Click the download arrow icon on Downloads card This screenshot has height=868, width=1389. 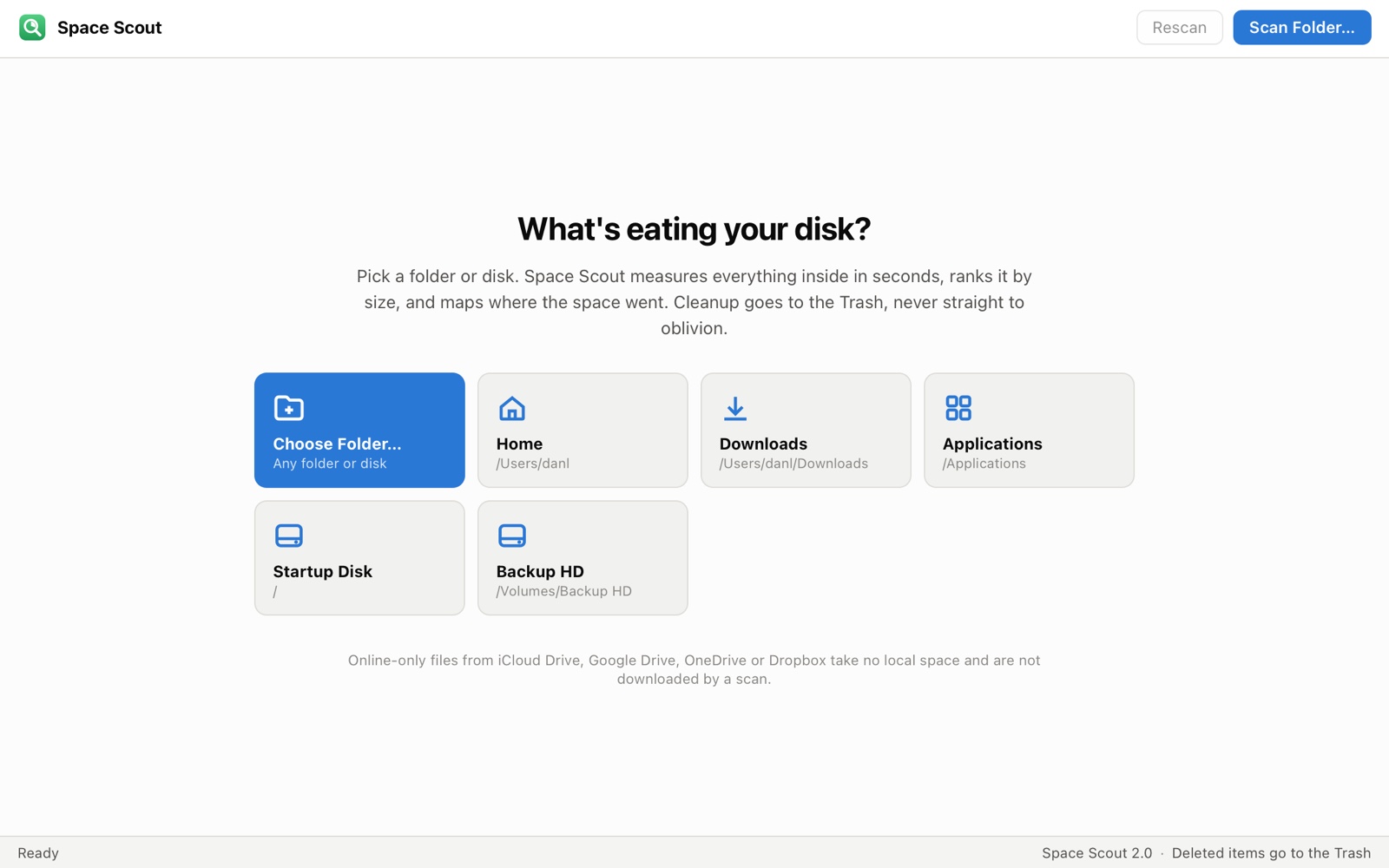coord(735,408)
